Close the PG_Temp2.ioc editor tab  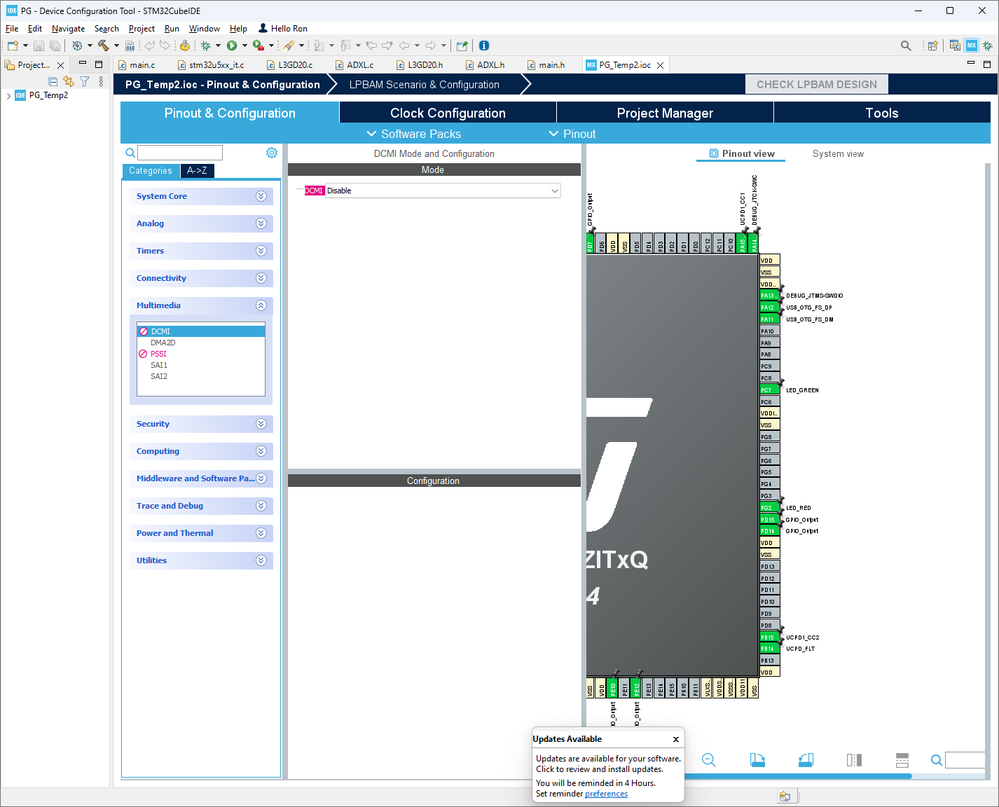click(x=661, y=65)
